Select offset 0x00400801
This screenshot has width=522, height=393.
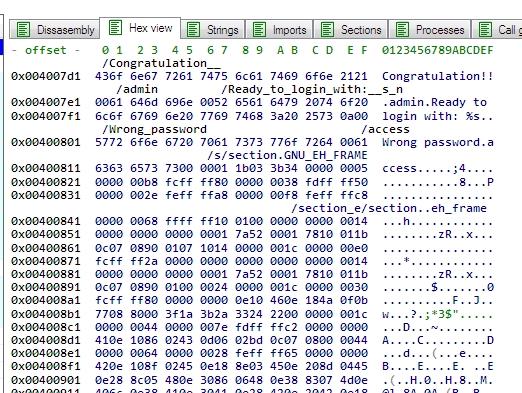[46, 142]
